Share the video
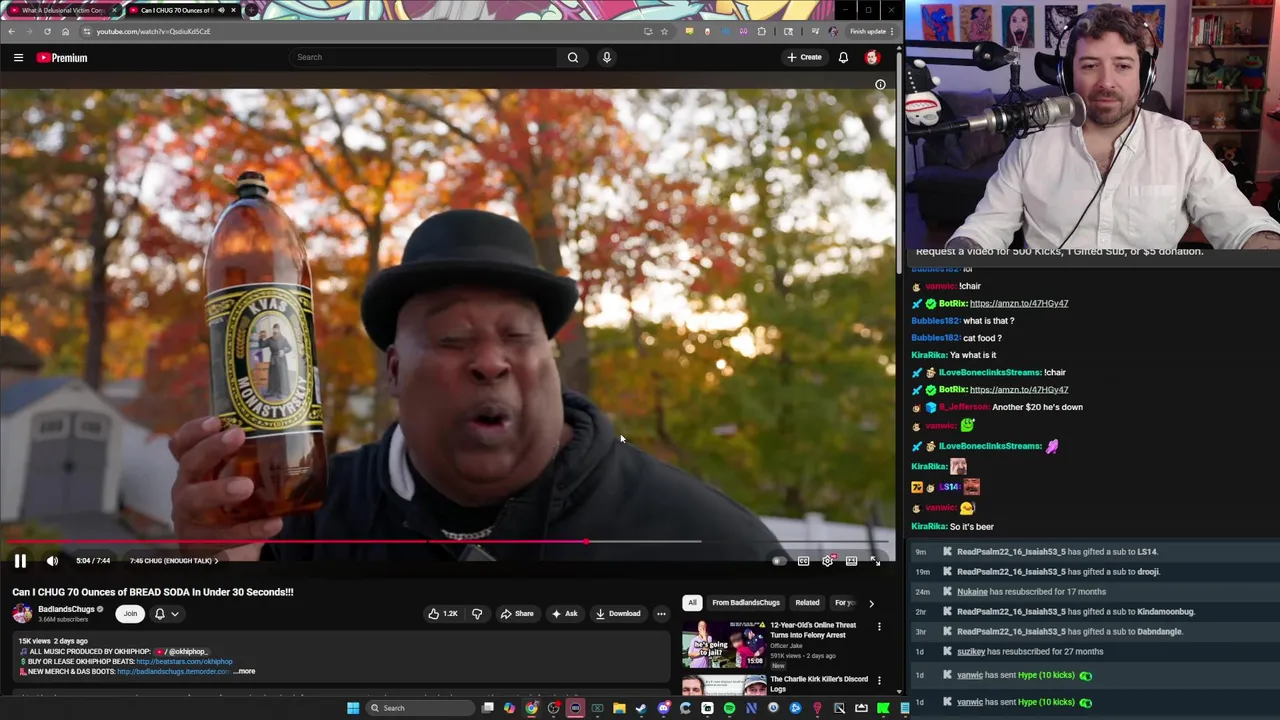Screen dimensions: 1280x720 click(517, 613)
